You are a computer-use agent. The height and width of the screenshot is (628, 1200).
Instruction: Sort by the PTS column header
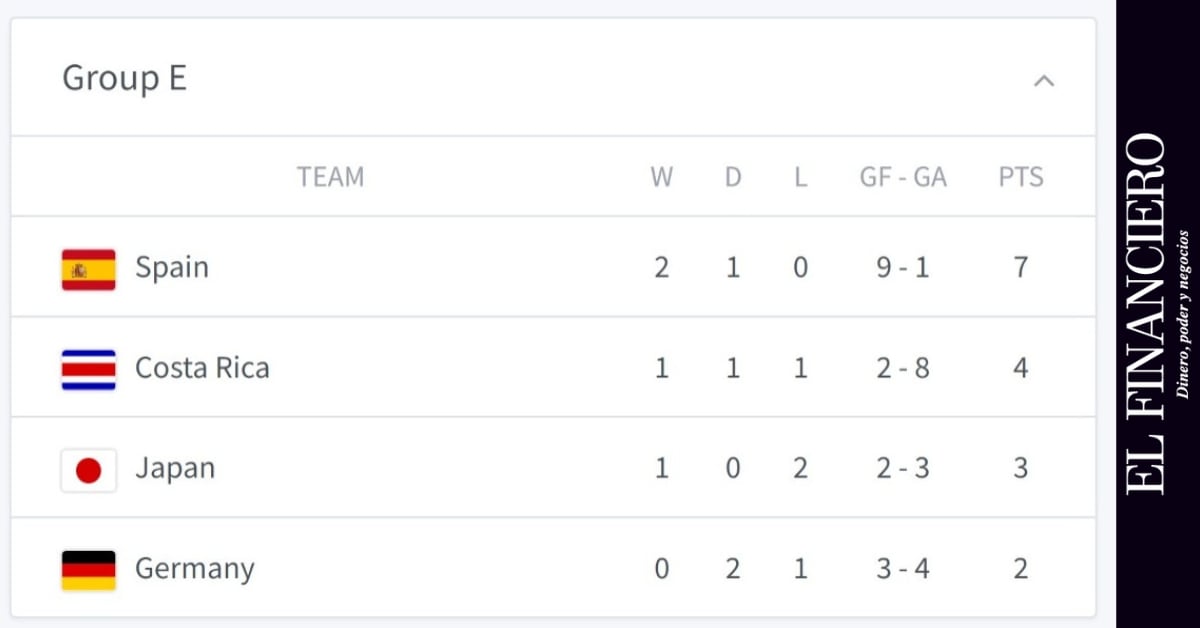(x=1021, y=178)
